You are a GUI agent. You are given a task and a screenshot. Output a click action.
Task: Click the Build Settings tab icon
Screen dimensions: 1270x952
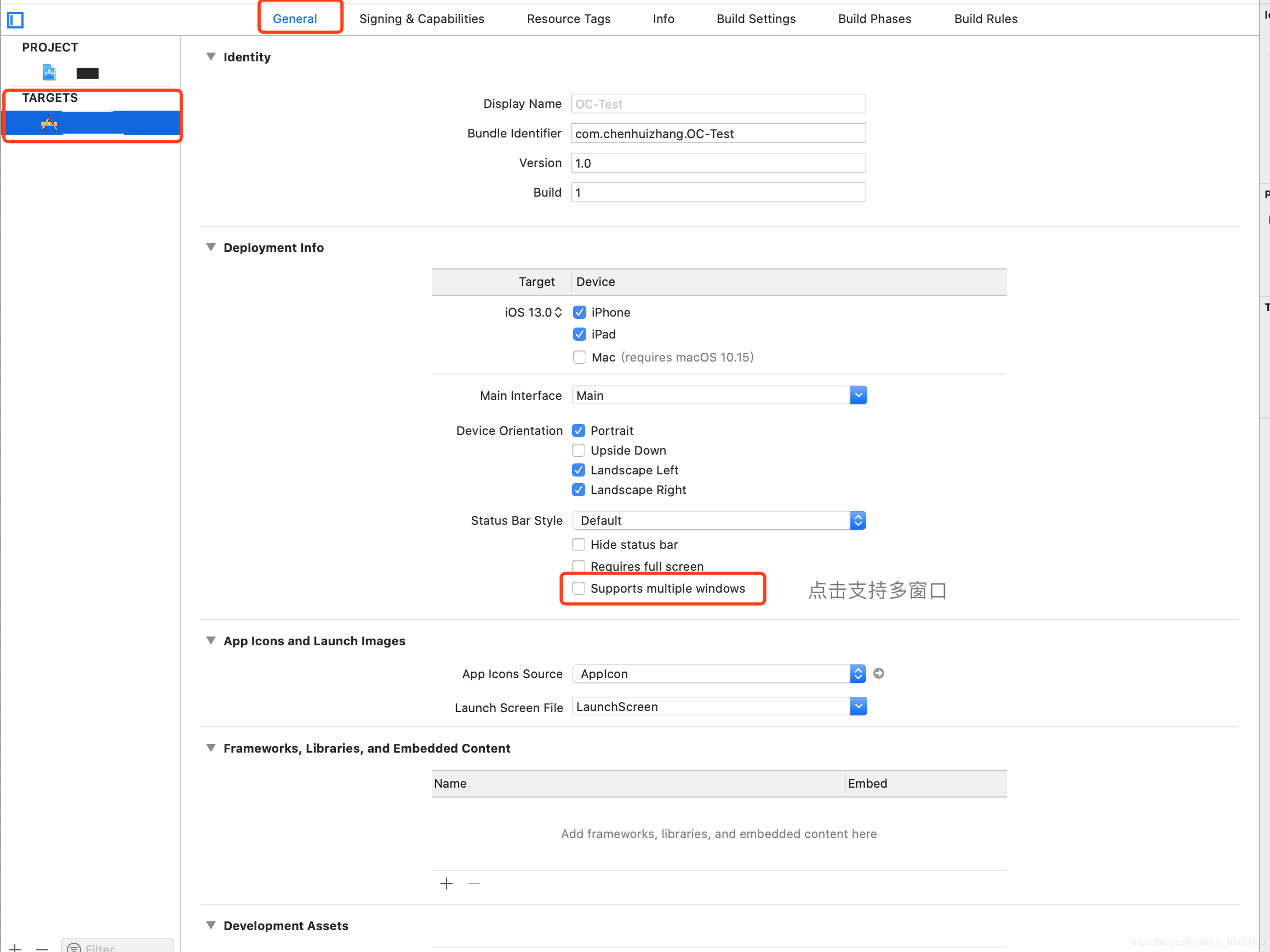point(756,18)
